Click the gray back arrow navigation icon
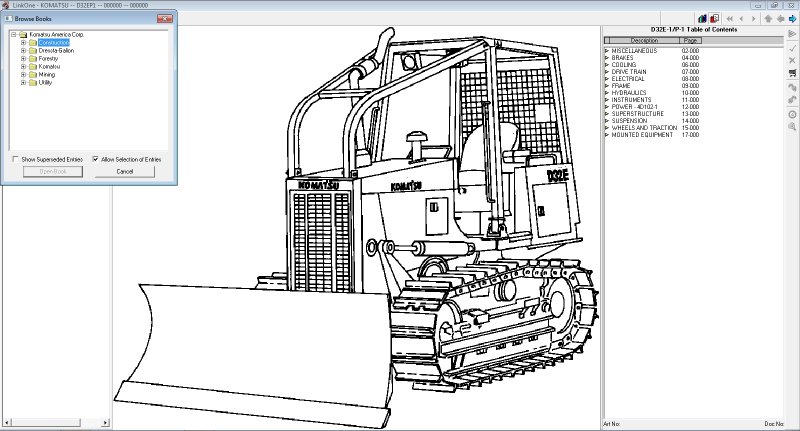Screen dimensions: 800x431 tap(781, 19)
